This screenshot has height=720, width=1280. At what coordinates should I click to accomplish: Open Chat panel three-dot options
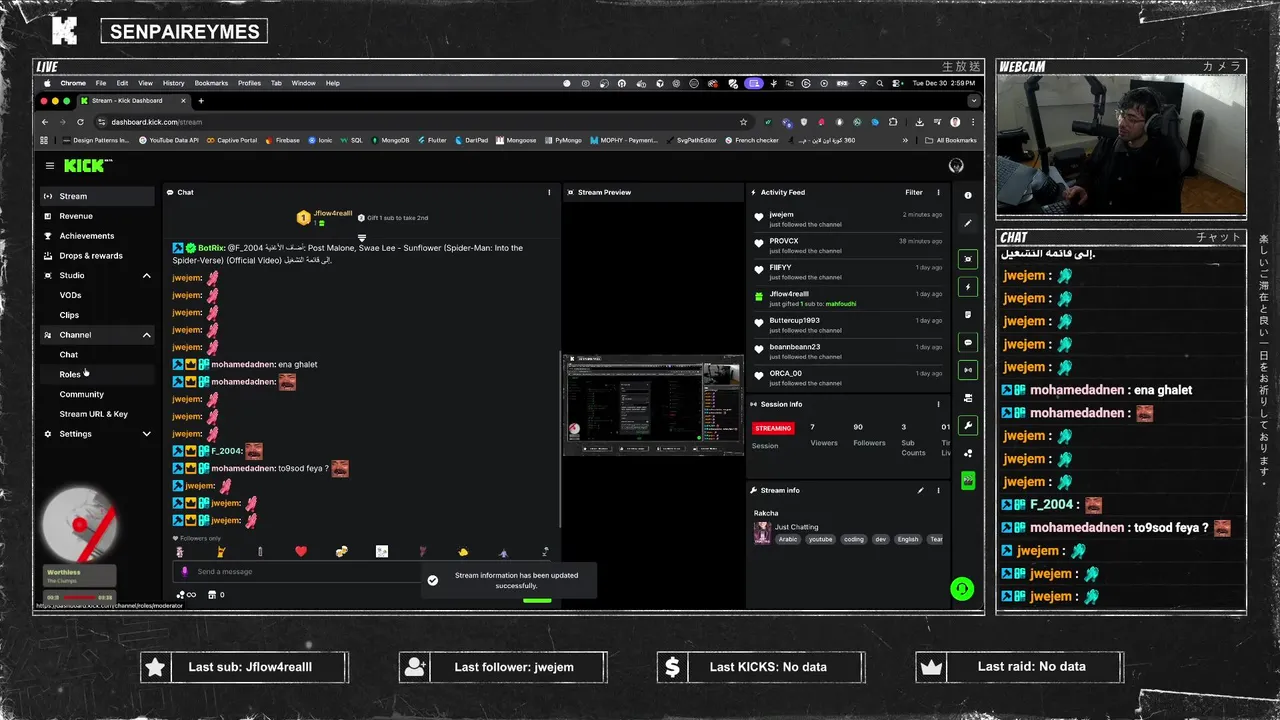(549, 192)
